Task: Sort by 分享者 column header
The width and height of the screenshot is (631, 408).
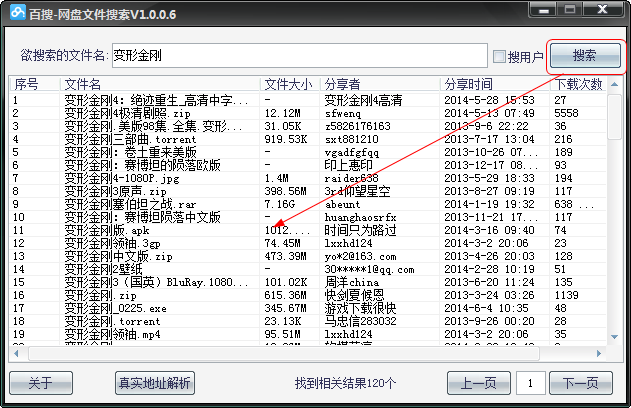Action: pos(380,84)
